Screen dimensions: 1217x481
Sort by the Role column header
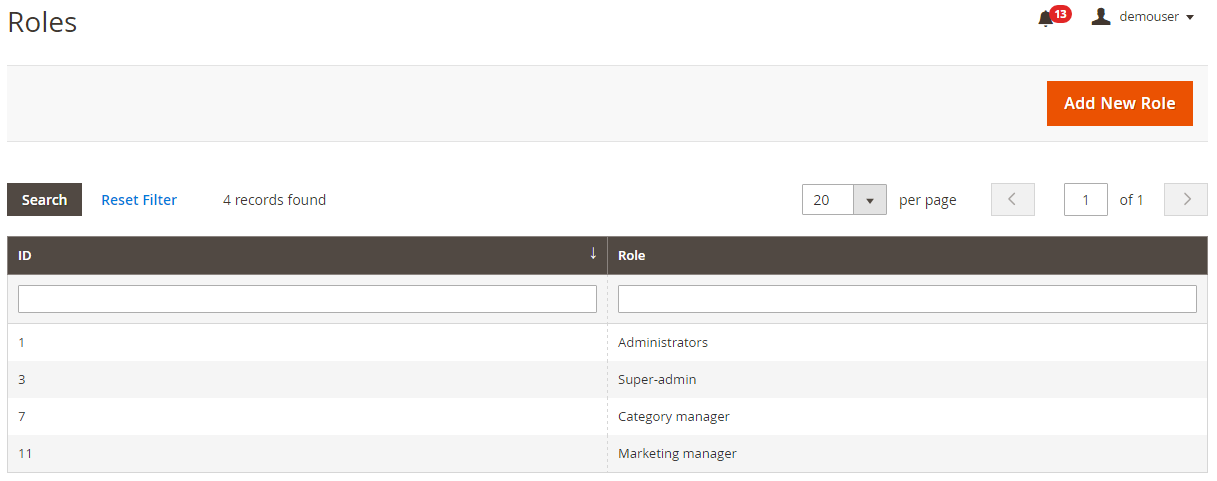click(x=631, y=256)
